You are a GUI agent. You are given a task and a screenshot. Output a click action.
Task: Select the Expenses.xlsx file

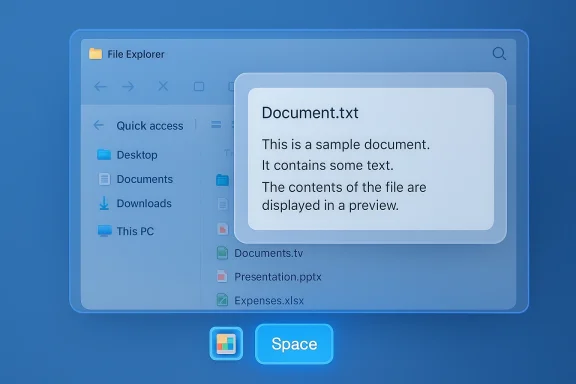pos(260,300)
